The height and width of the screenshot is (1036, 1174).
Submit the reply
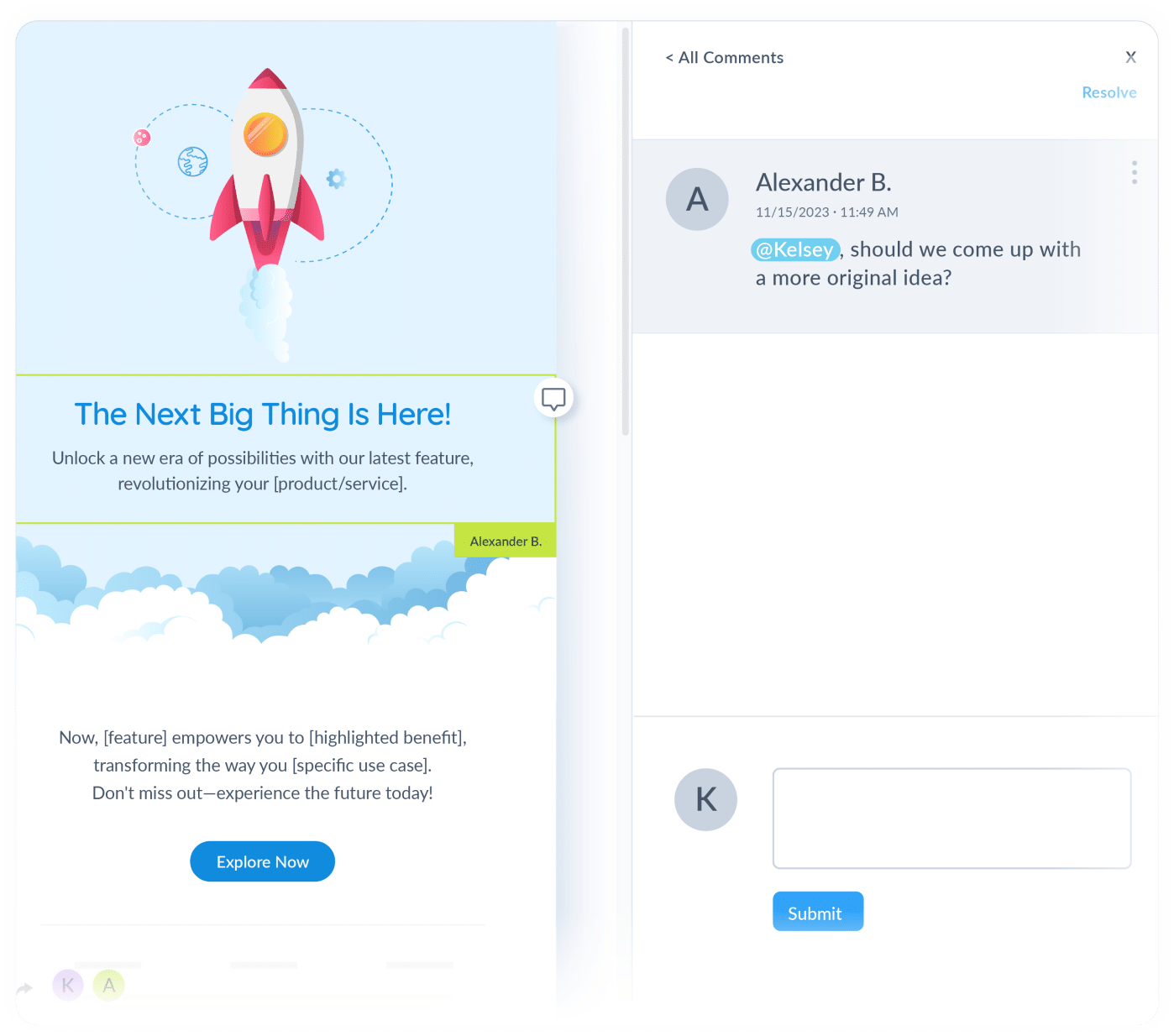[x=817, y=912]
